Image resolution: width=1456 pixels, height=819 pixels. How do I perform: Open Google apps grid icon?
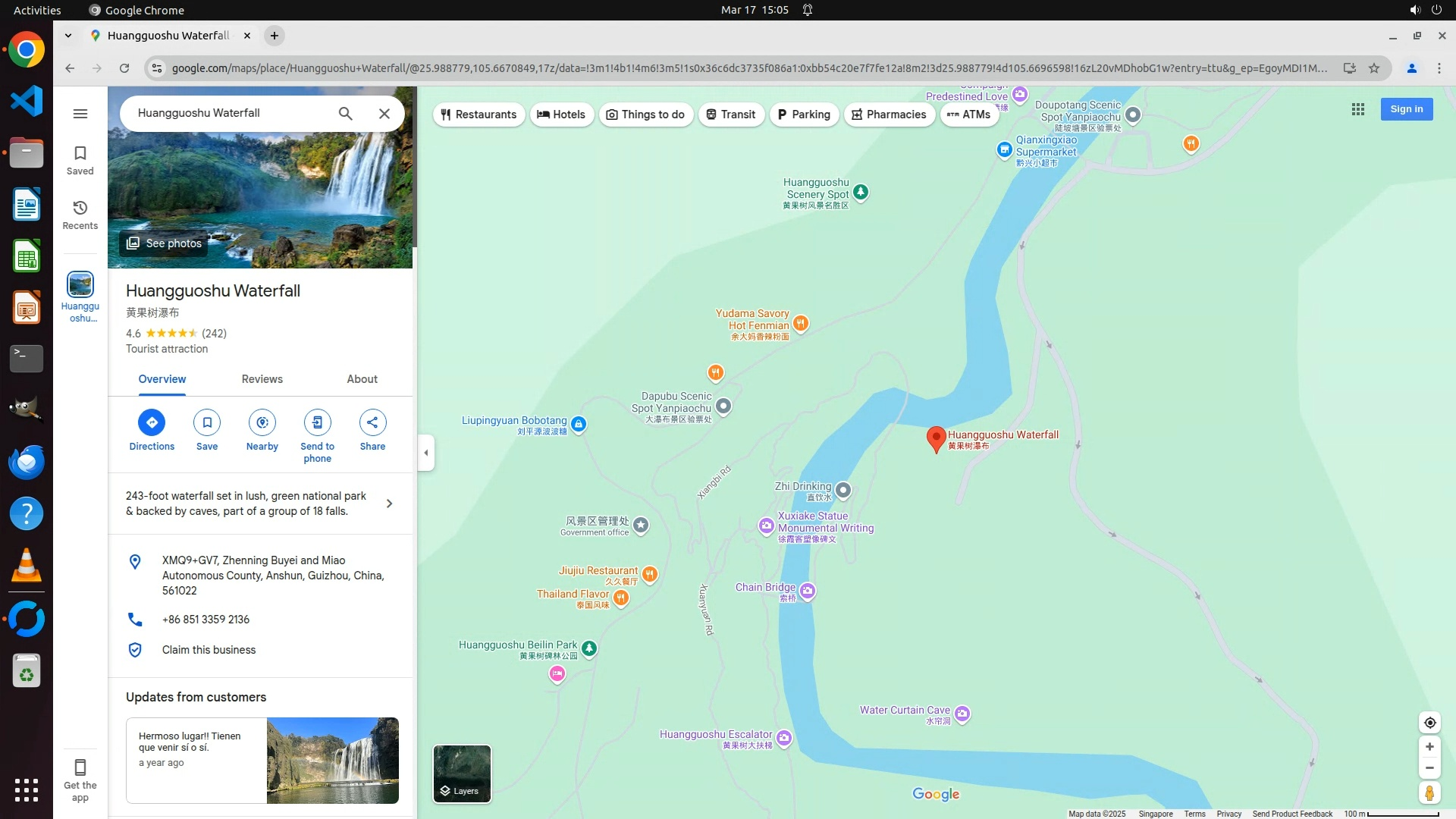click(x=1358, y=109)
